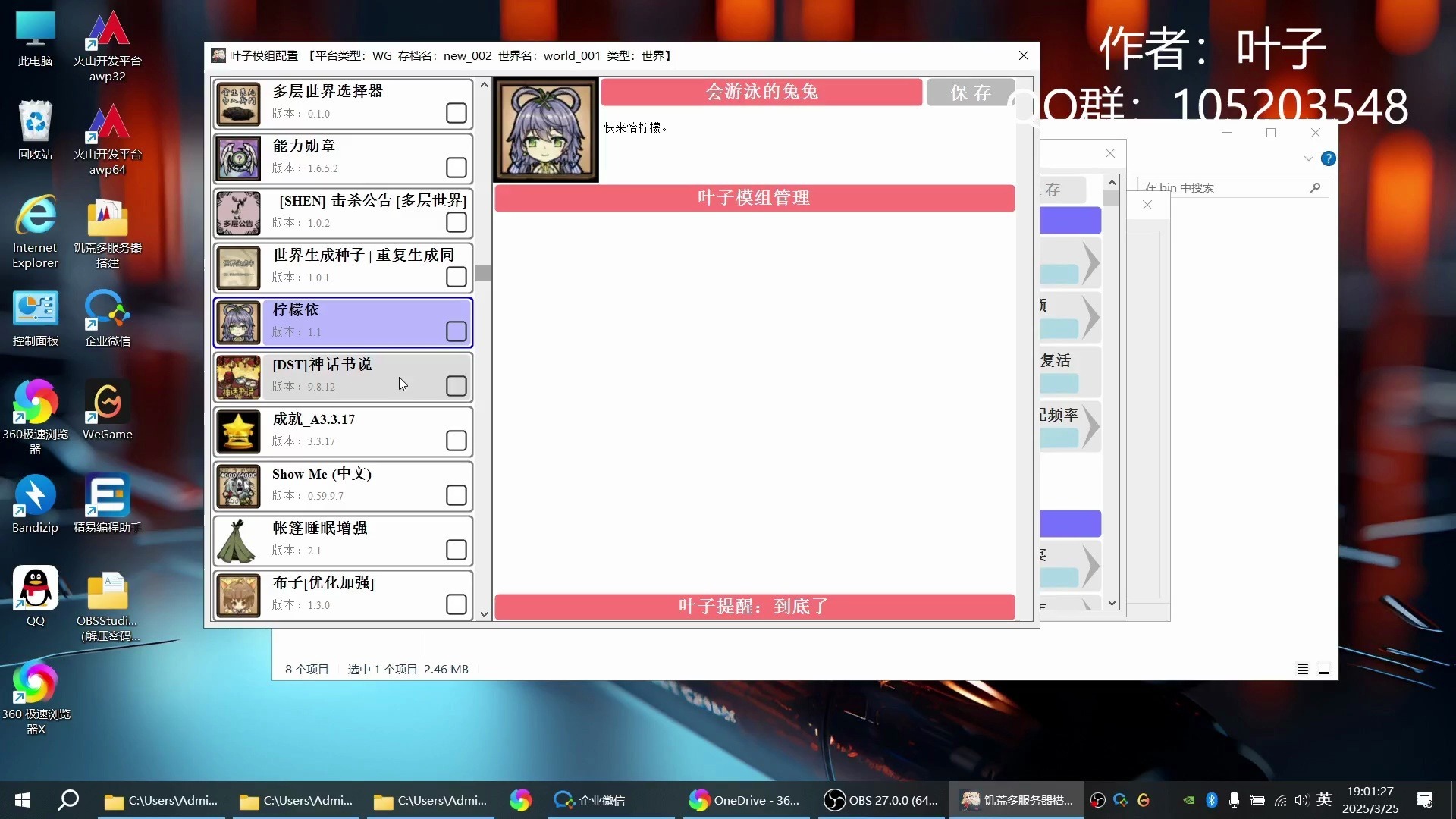Enable the 柠檬依 mod checkbox

[457, 331]
